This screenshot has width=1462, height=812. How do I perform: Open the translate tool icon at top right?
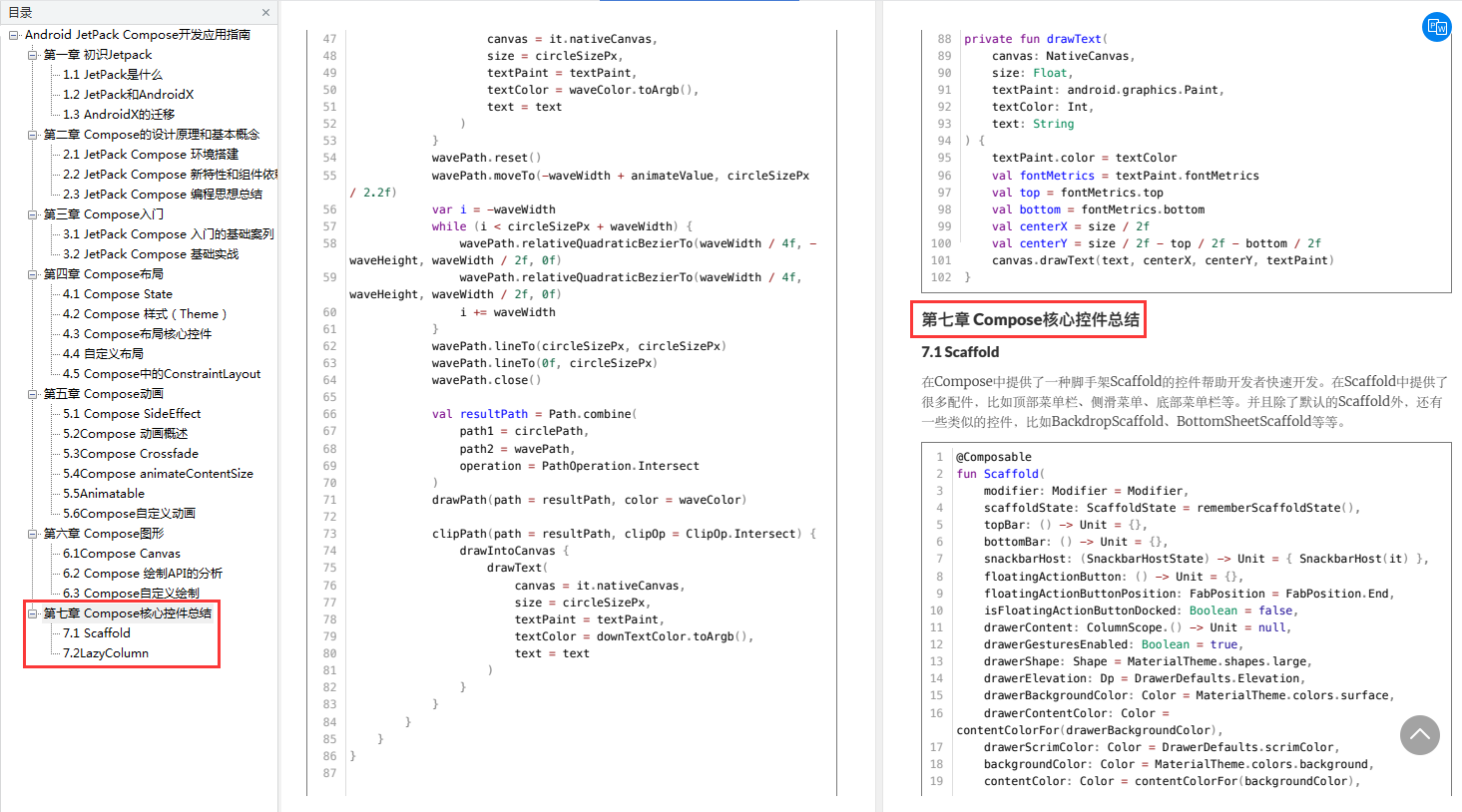coord(1437,27)
